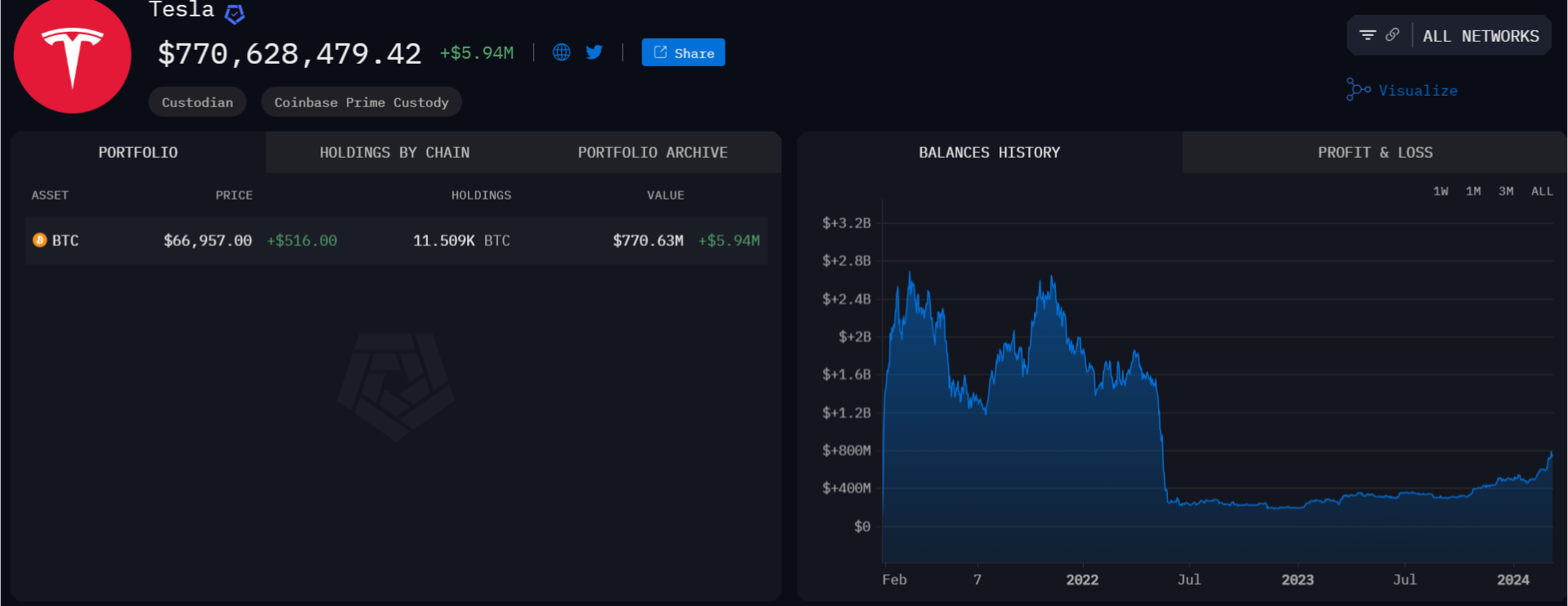Image resolution: width=1568 pixels, height=606 pixels.
Task: Click the Visualize graph node icon
Action: 1358,89
